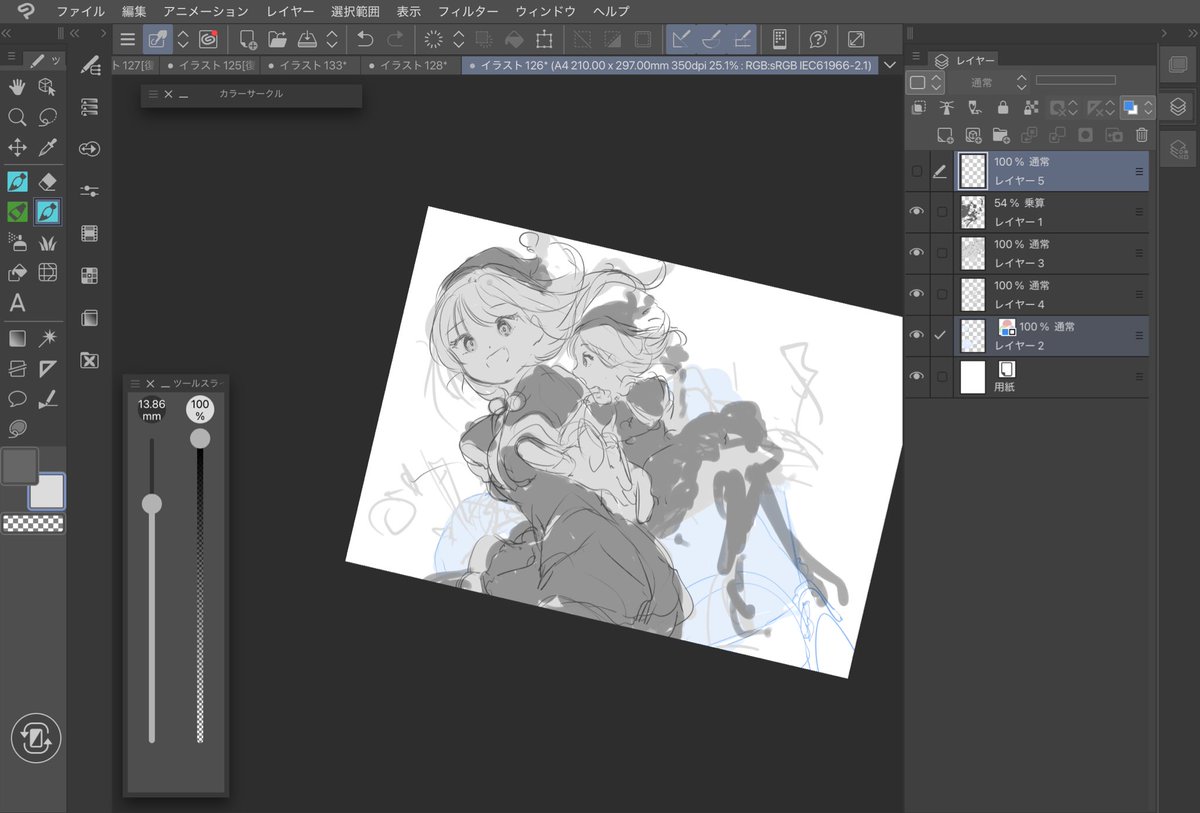Create a new layer folder icon
The height and width of the screenshot is (813, 1200).
pyautogui.click(x=1001, y=135)
